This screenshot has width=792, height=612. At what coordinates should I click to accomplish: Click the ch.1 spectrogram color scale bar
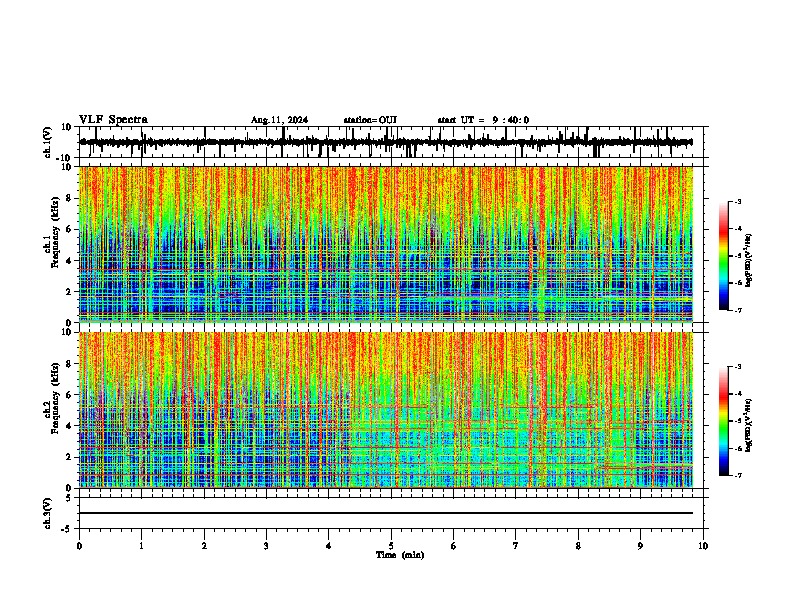point(723,256)
